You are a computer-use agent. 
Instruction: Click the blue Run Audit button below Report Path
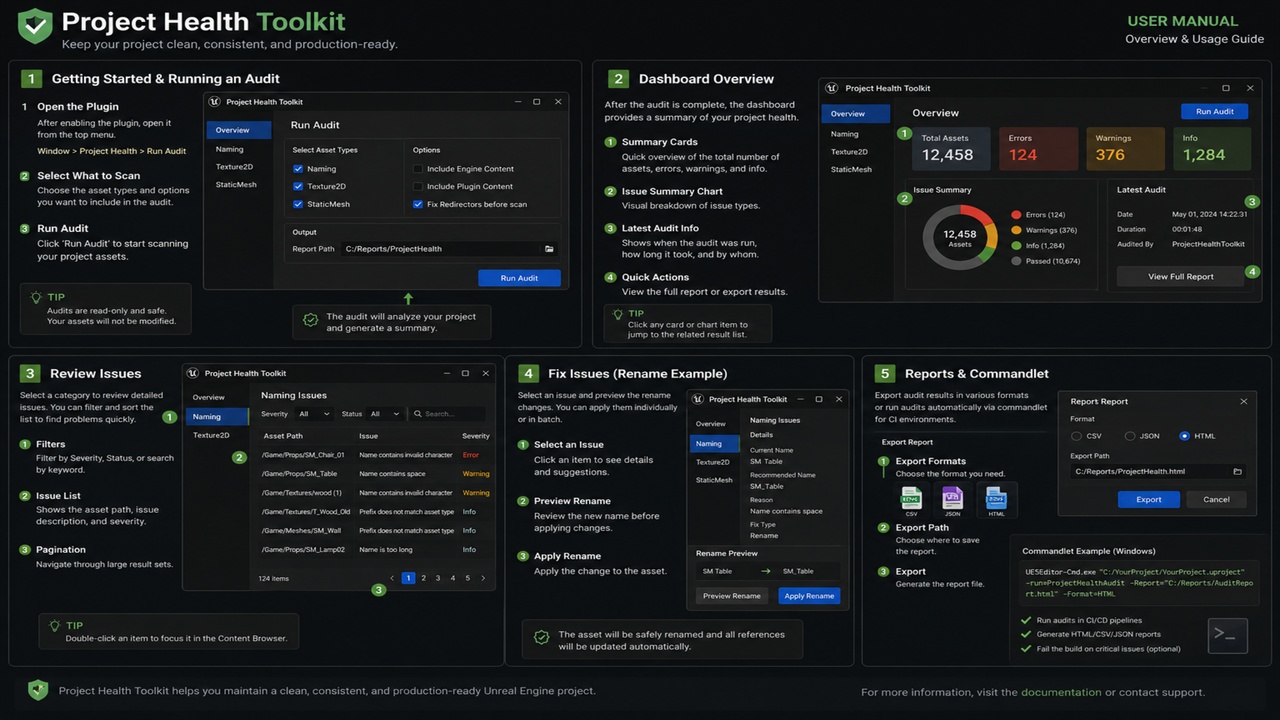click(x=519, y=278)
